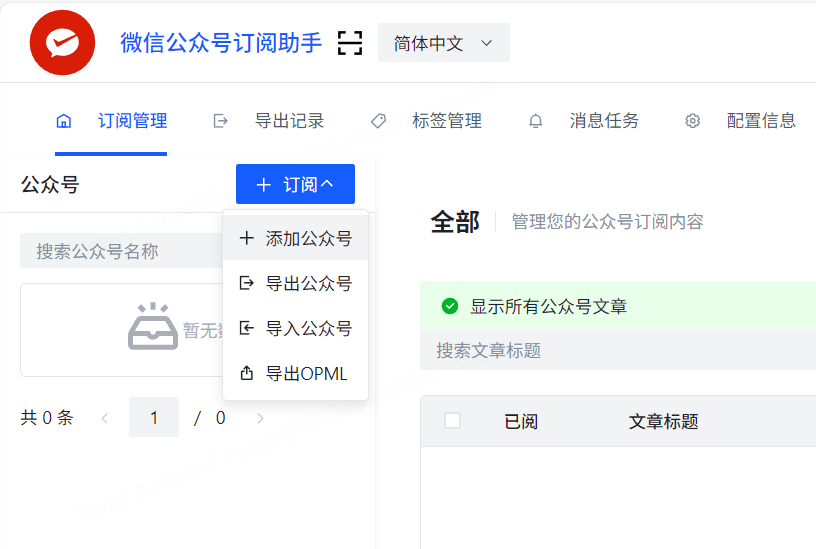
Task: Click the green check status icon
Action: click(450, 306)
